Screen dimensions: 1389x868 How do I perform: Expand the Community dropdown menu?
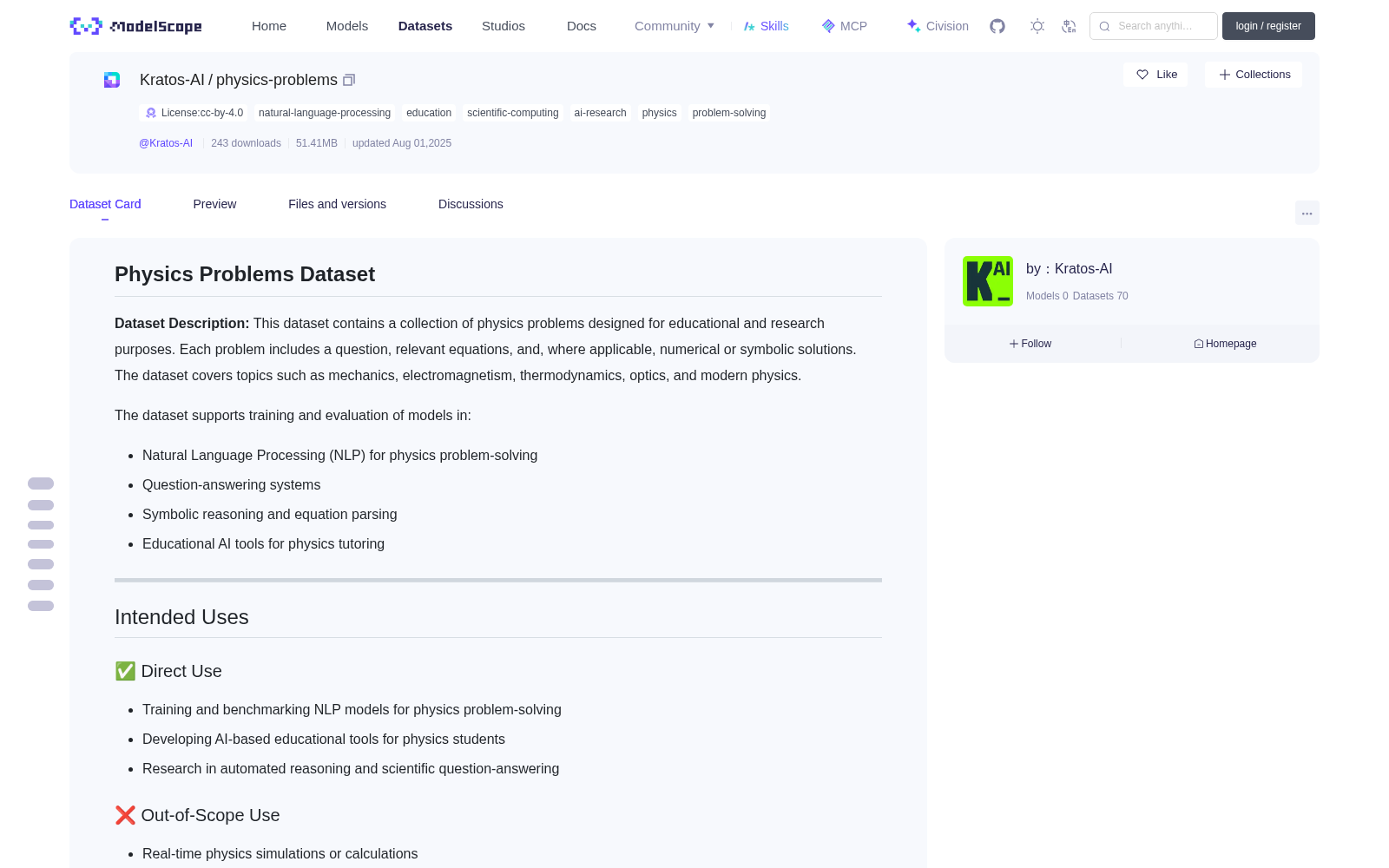[x=675, y=26]
